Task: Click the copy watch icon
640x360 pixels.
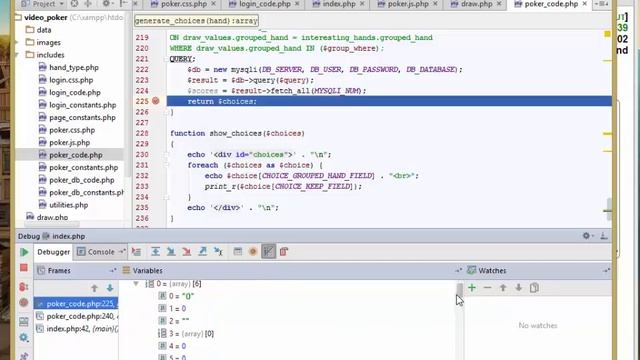Action: [x=534, y=288]
